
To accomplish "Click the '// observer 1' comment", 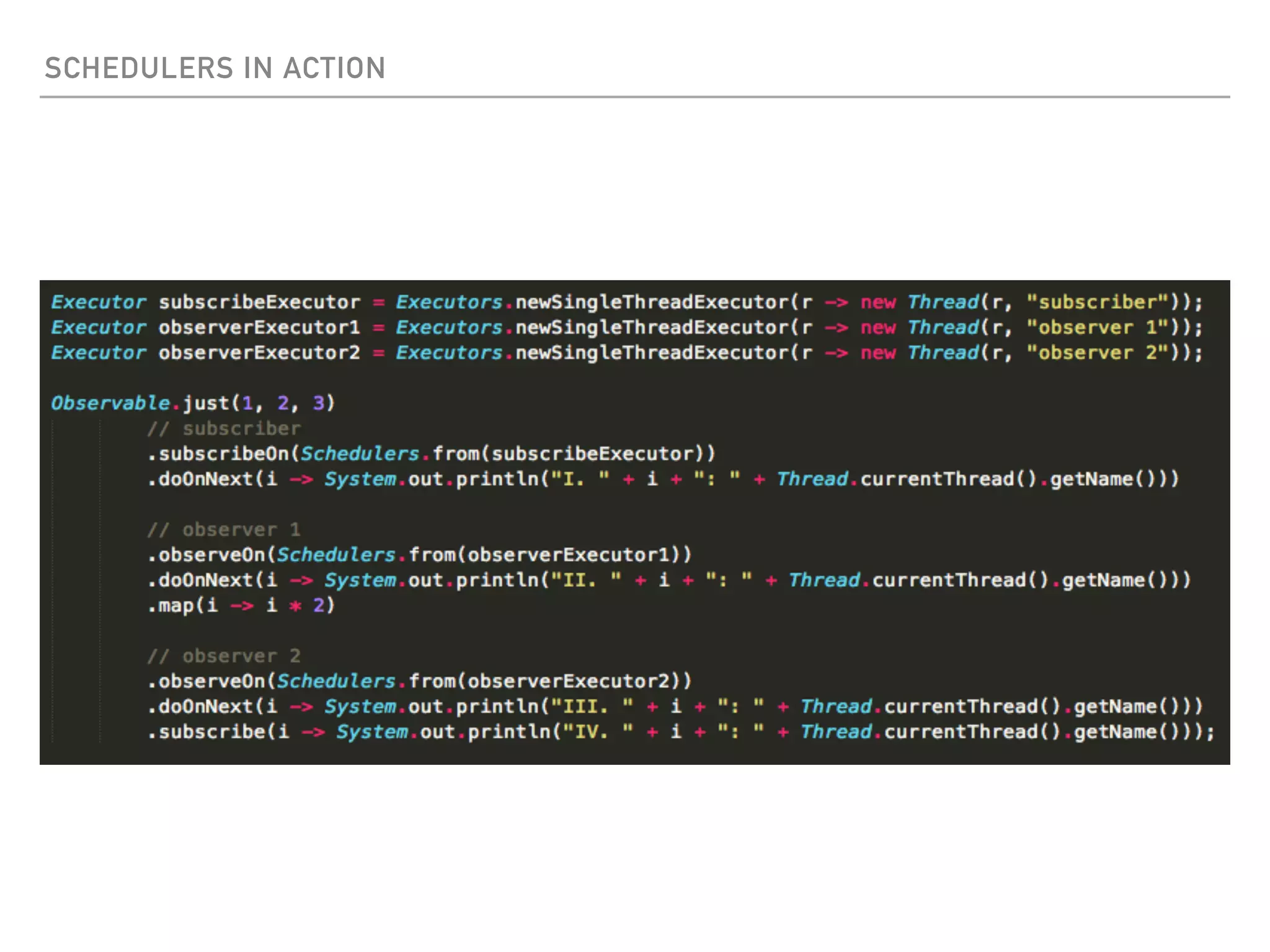I will click(224, 530).
